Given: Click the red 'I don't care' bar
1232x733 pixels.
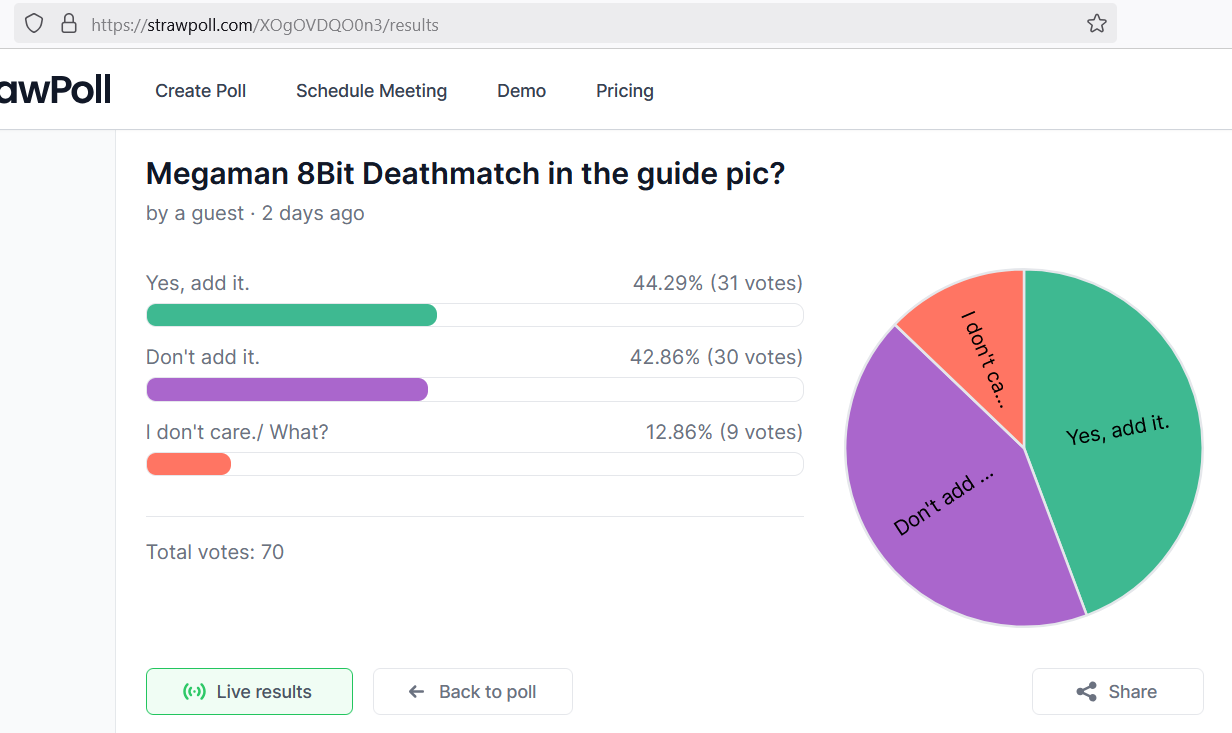Looking at the screenshot, I should (x=188, y=464).
